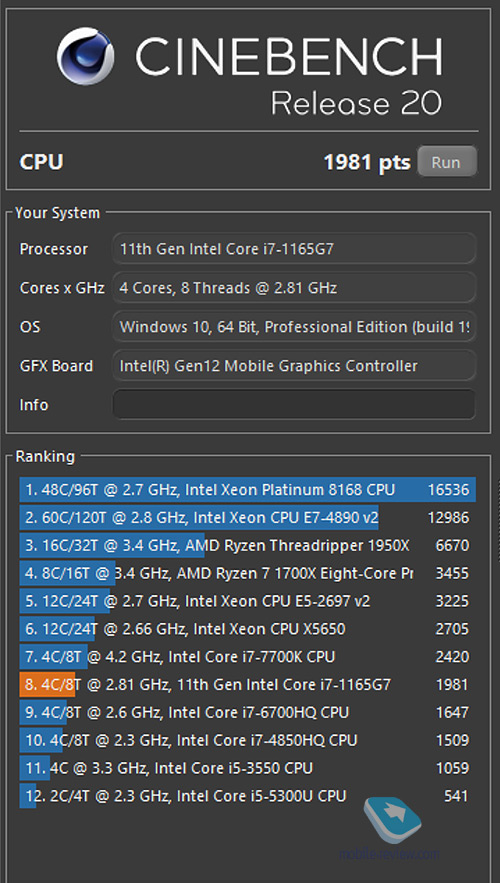500x883 pixels.
Task: Click the Cinebench sphere logo icon
Action: click(86, 56)
